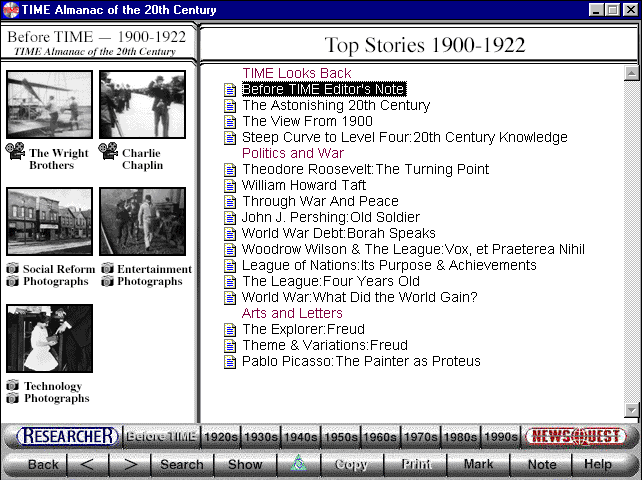
Task: Click the camera icon beside Social Reform
Action: (13, 269)
